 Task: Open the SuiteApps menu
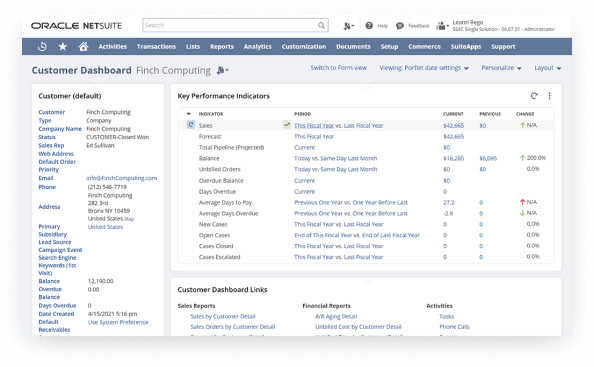[x=466, y=47]
